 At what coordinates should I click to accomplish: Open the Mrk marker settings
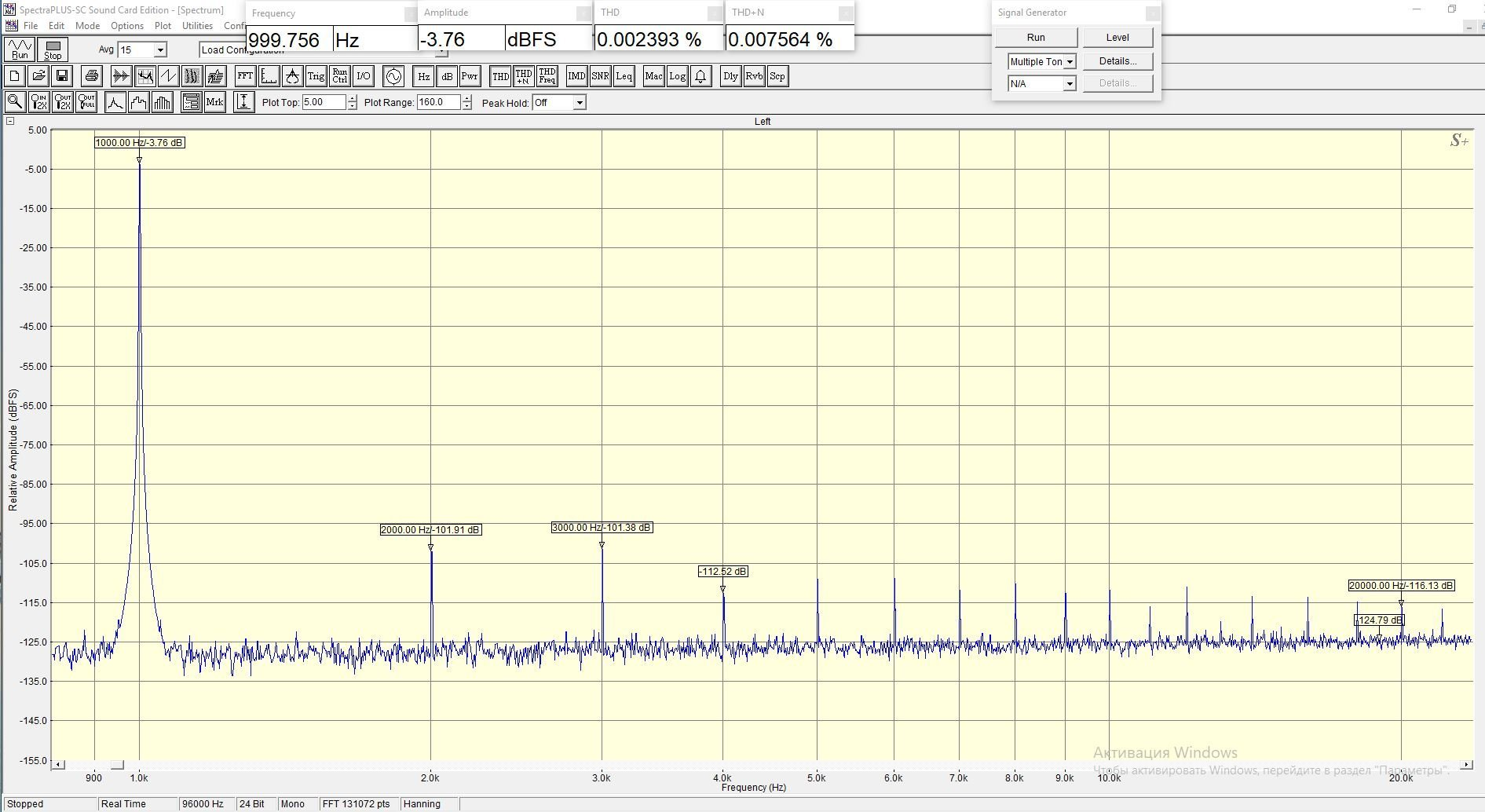point(214,102)
